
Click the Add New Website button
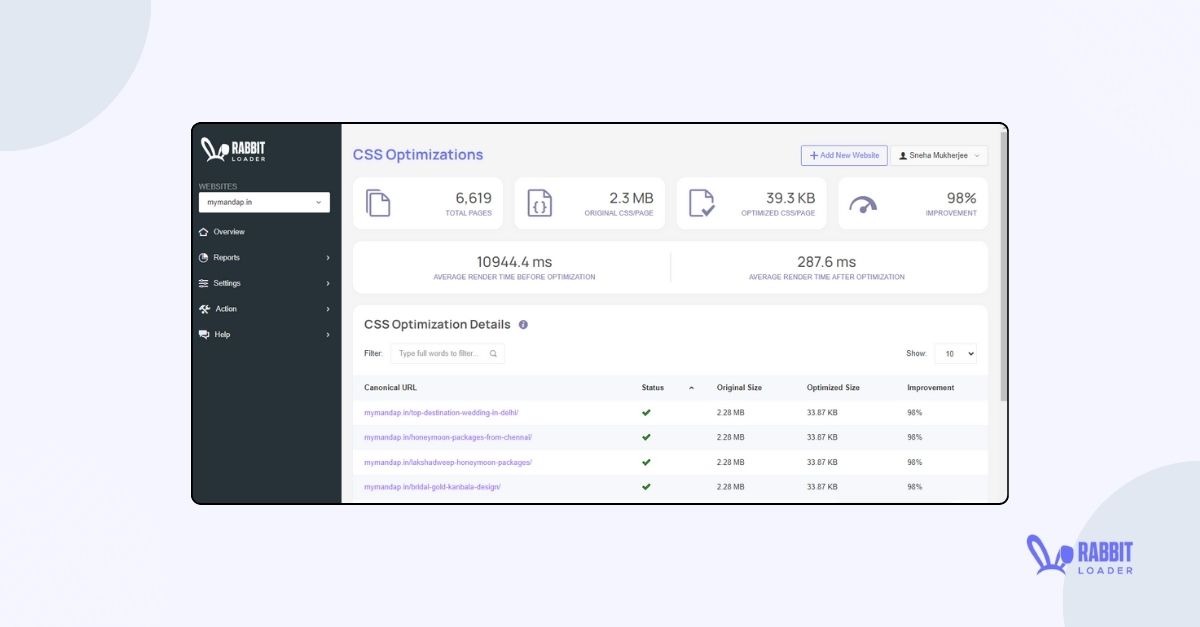(843, 155)
